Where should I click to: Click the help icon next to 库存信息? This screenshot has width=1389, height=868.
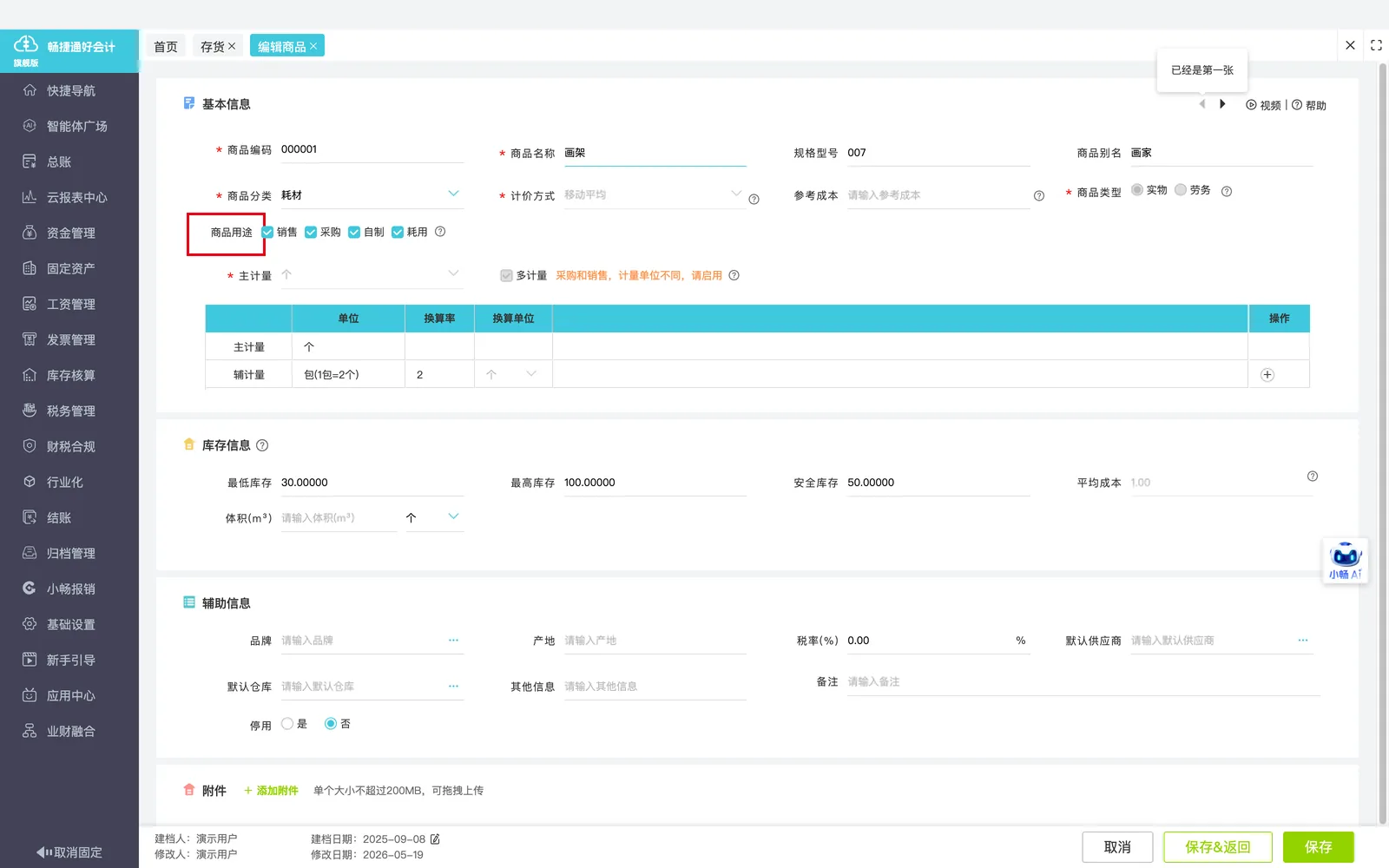pyautogui.click(x=262, y=445)
